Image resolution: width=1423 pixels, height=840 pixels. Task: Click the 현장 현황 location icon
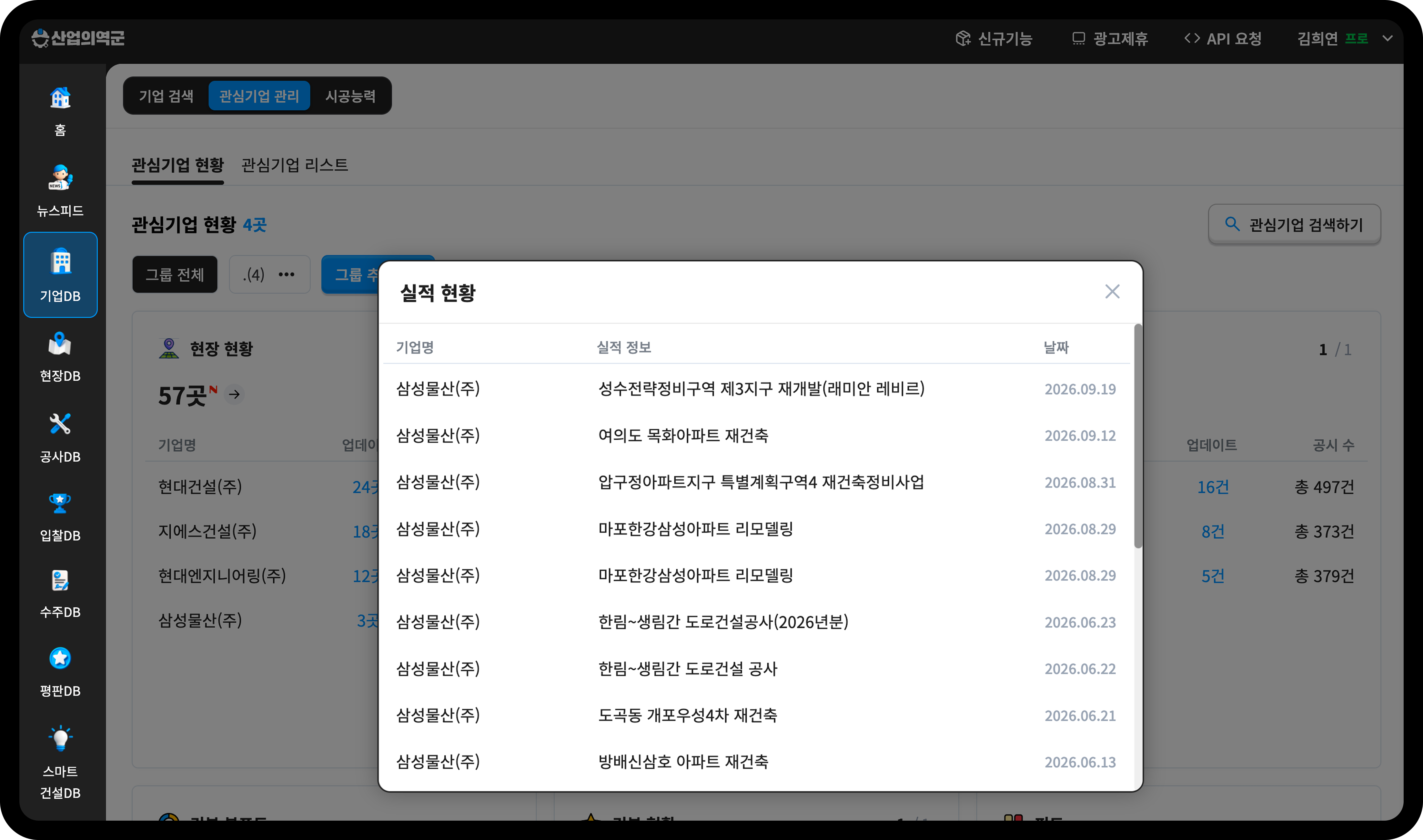(169, 348)
